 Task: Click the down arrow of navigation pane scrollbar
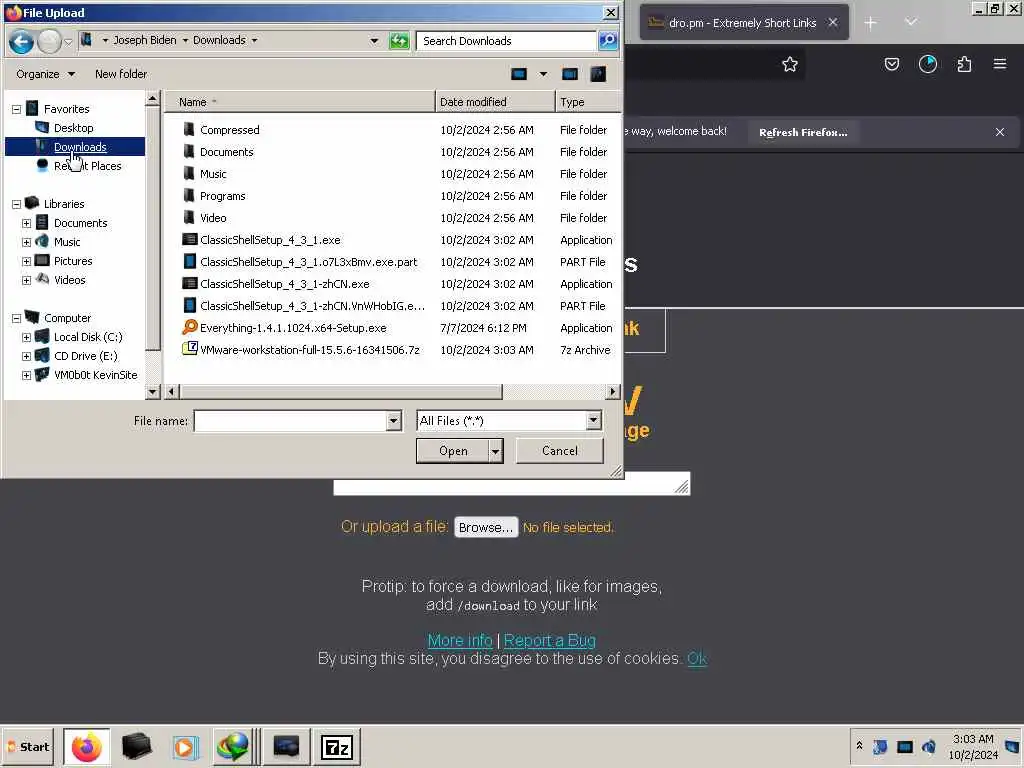click(153, 392)
